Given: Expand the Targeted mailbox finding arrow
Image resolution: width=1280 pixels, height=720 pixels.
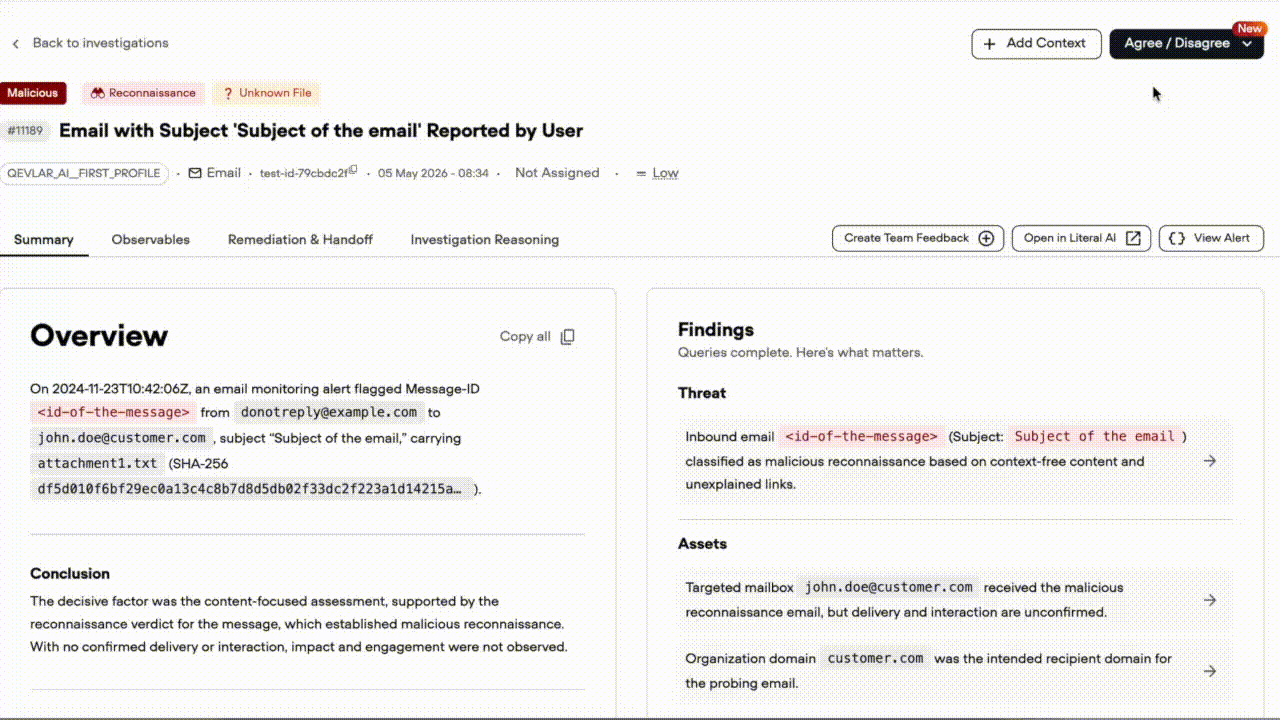Looking at the screenshot, I should tap(1210, 600).
